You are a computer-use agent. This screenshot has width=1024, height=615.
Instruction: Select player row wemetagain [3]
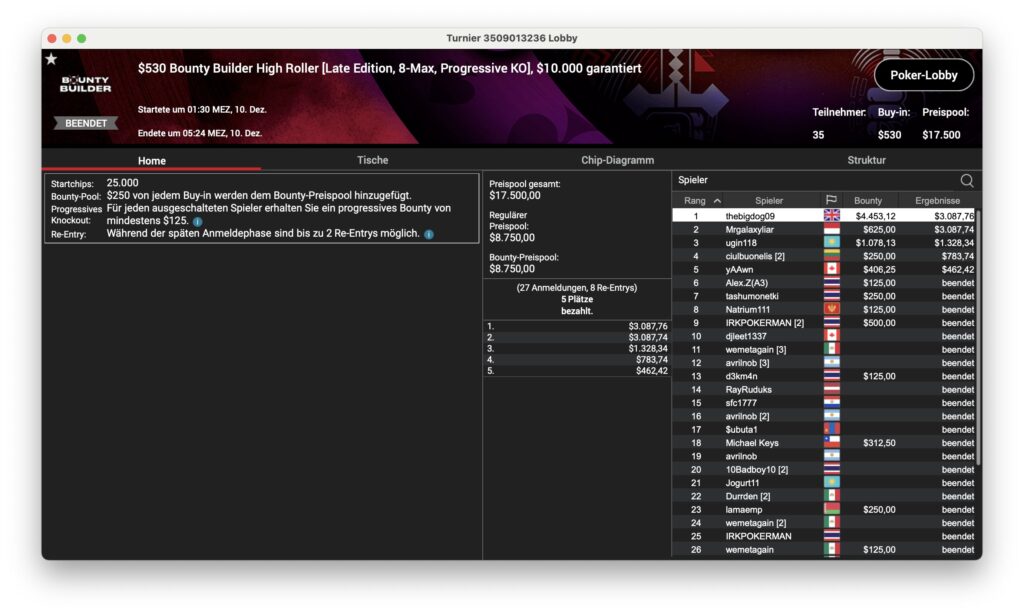(824, 349)
